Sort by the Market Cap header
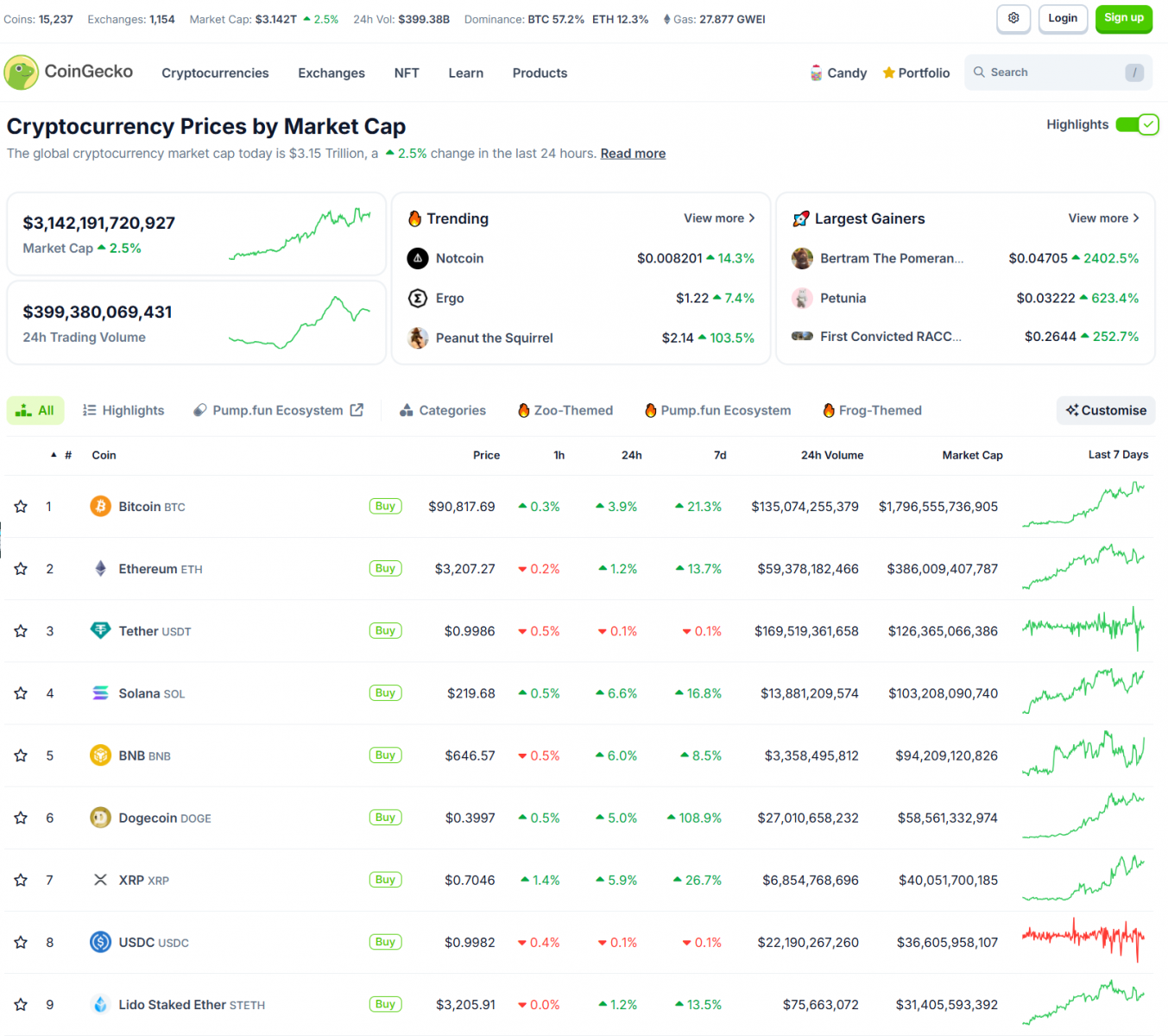The width and height of the screenshot is (1168, 1036). (x=972, y=455)
